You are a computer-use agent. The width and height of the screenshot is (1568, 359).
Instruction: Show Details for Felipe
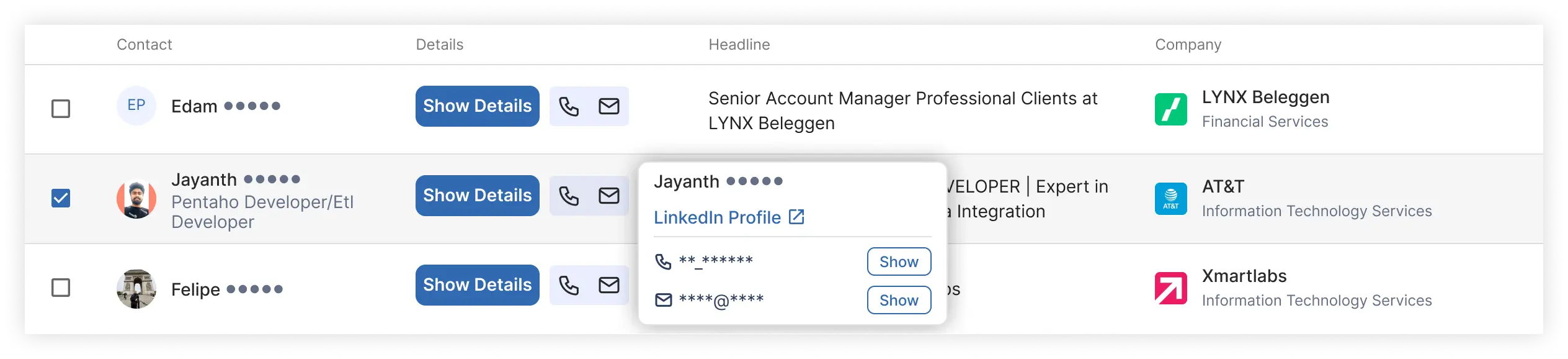(477, 285)
